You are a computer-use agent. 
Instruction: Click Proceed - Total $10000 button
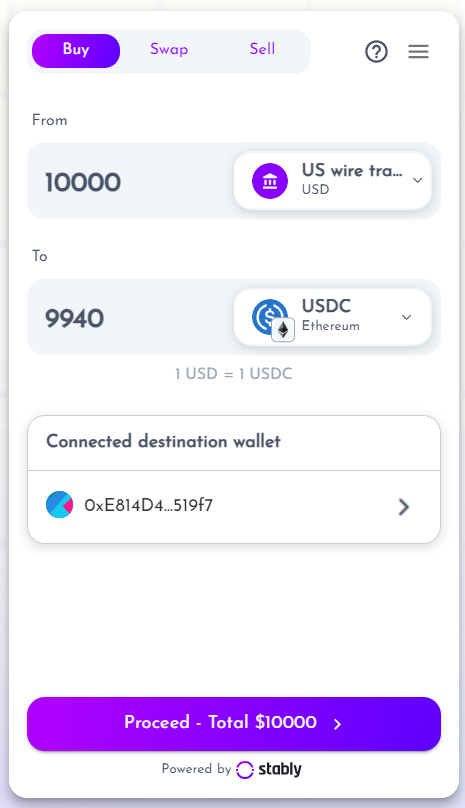coord(234,723)
